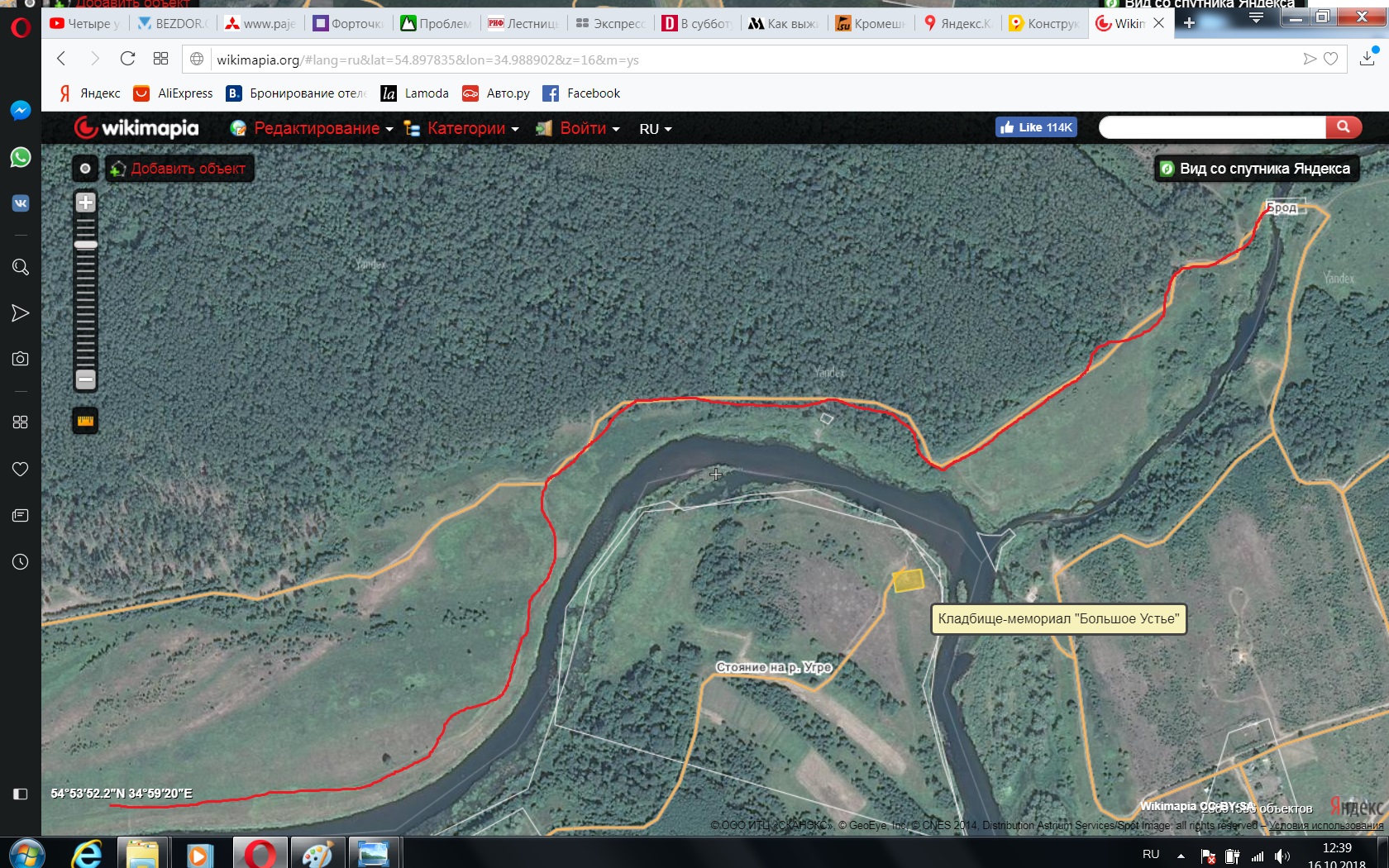Bookmark page with the heart icon

tap(1330, 59)
